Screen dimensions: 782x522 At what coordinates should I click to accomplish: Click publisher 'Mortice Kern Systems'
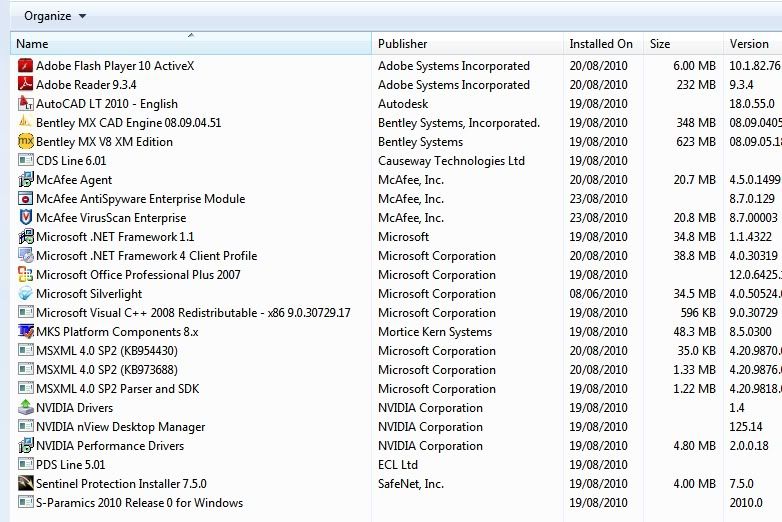coord(435,332)
